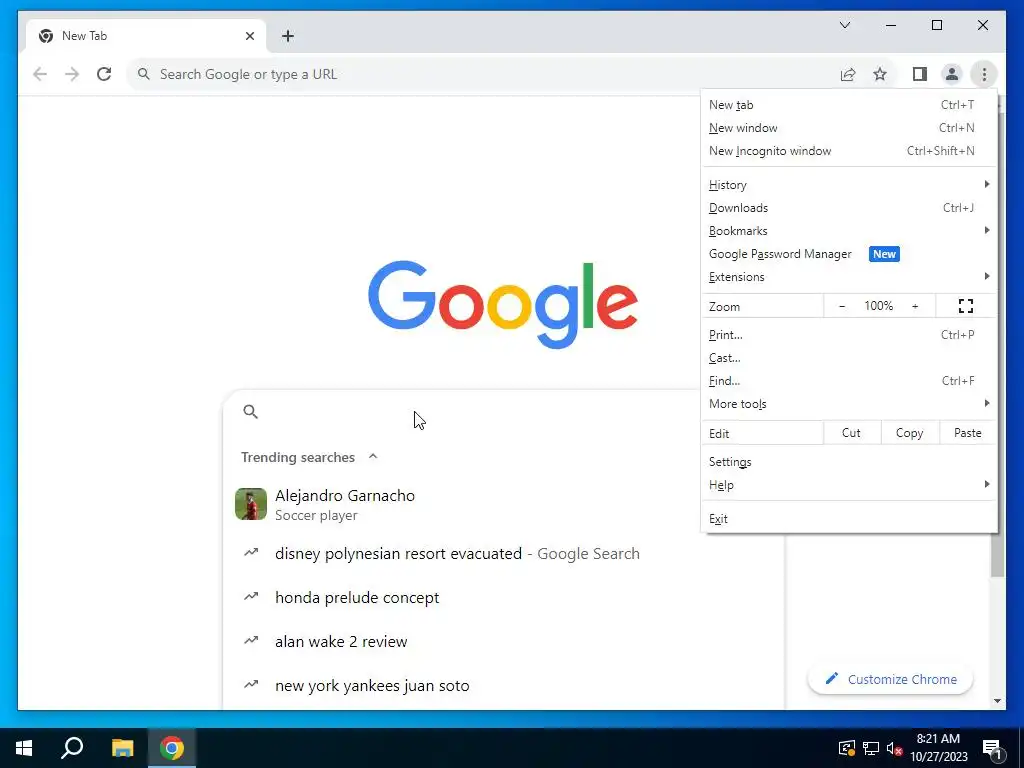Click the Google logo

(x=503, y=304)
